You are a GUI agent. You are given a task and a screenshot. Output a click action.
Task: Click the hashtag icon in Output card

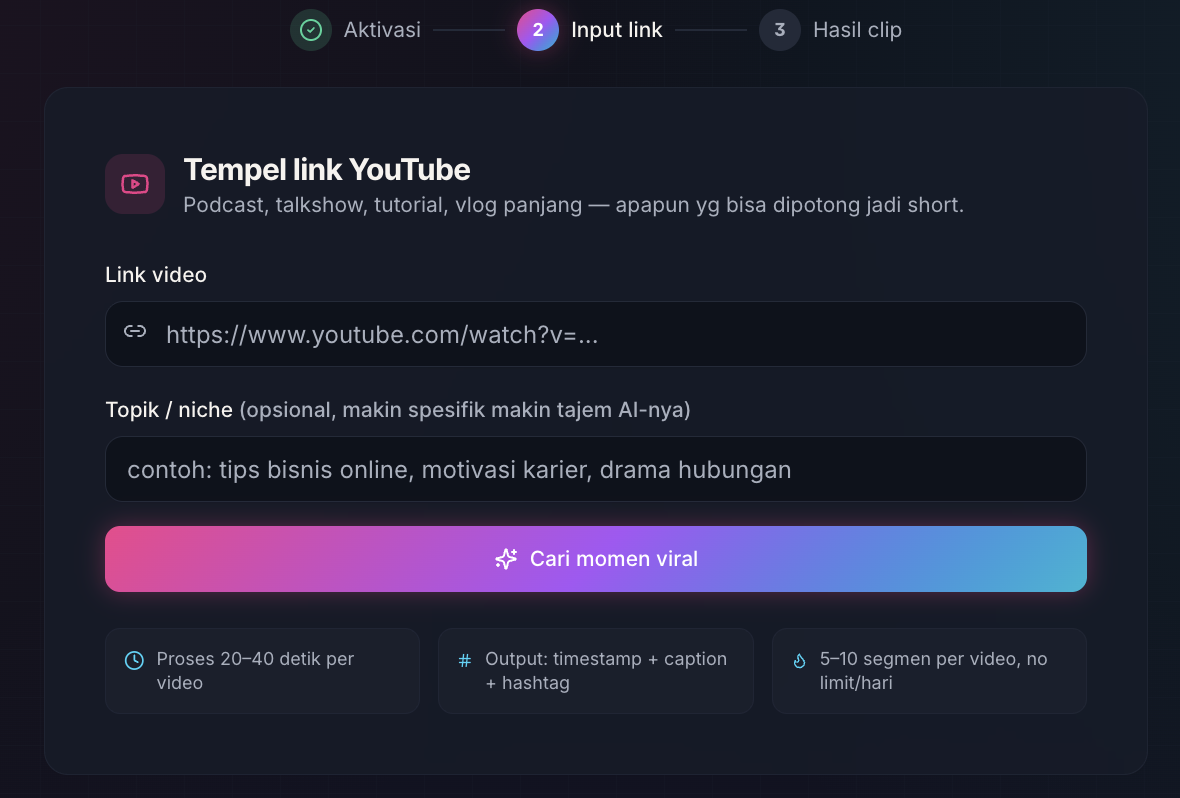465,660
